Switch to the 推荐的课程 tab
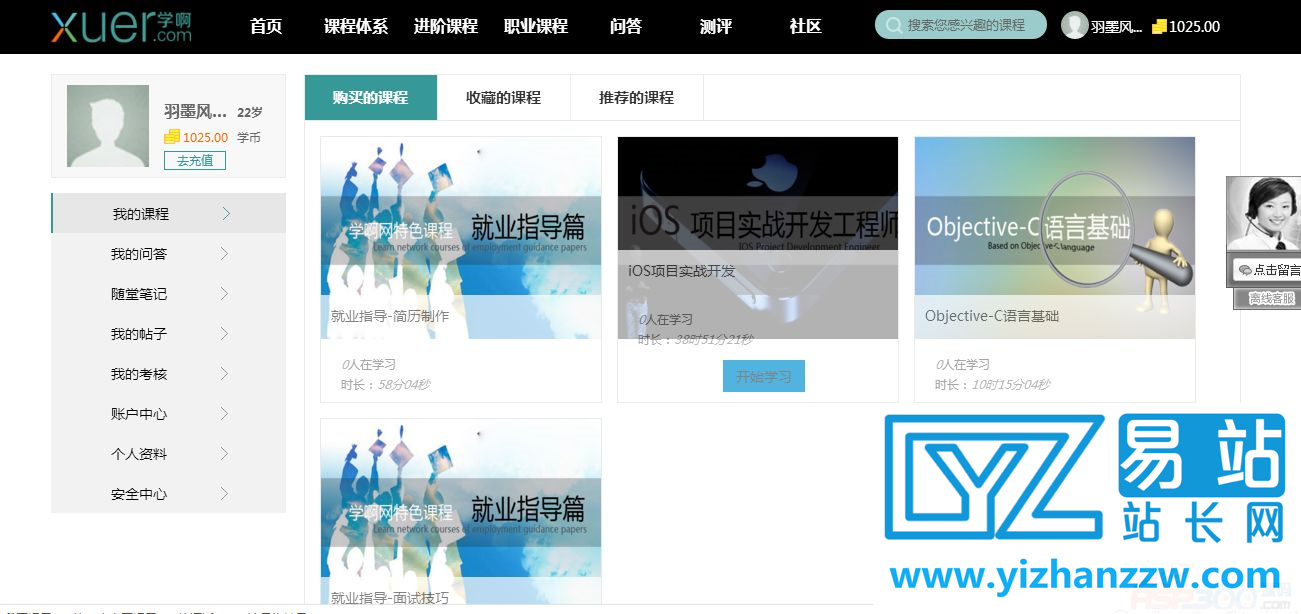 tap(636, 98)
